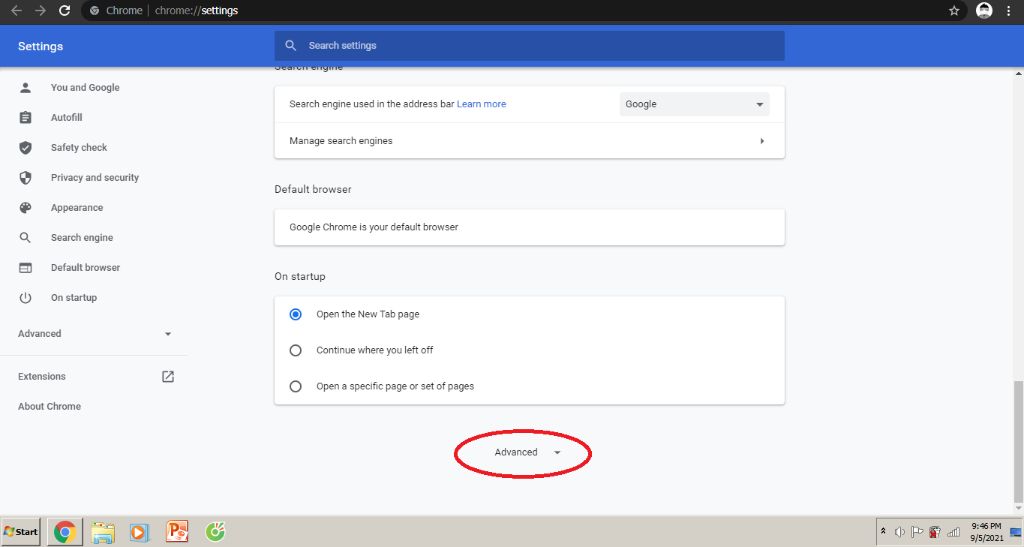The width and height of the screenshot is (1024, 547).
Task: Open Appearance settings
Action: pos(77,208)
